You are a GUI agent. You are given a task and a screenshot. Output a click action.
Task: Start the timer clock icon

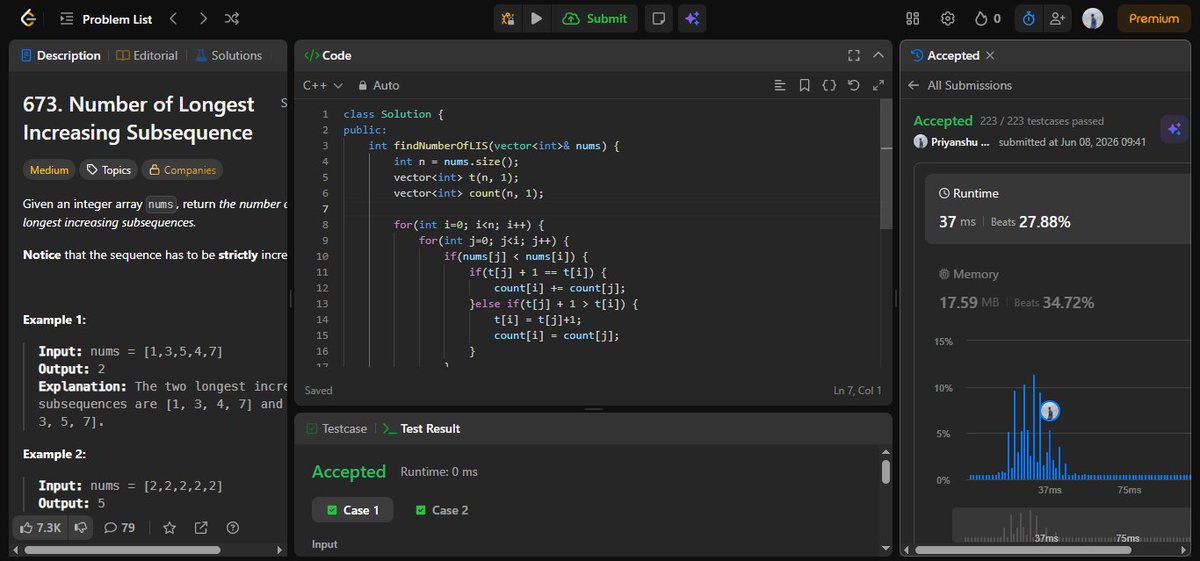pyautogui.click(x=1028, y=18)
